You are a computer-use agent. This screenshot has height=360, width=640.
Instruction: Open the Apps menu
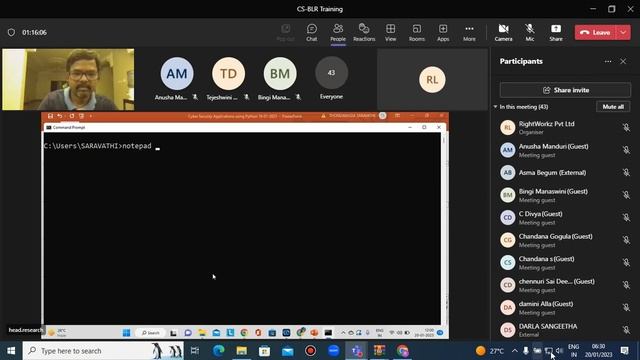pyautogui.click(x=443, y=32)
